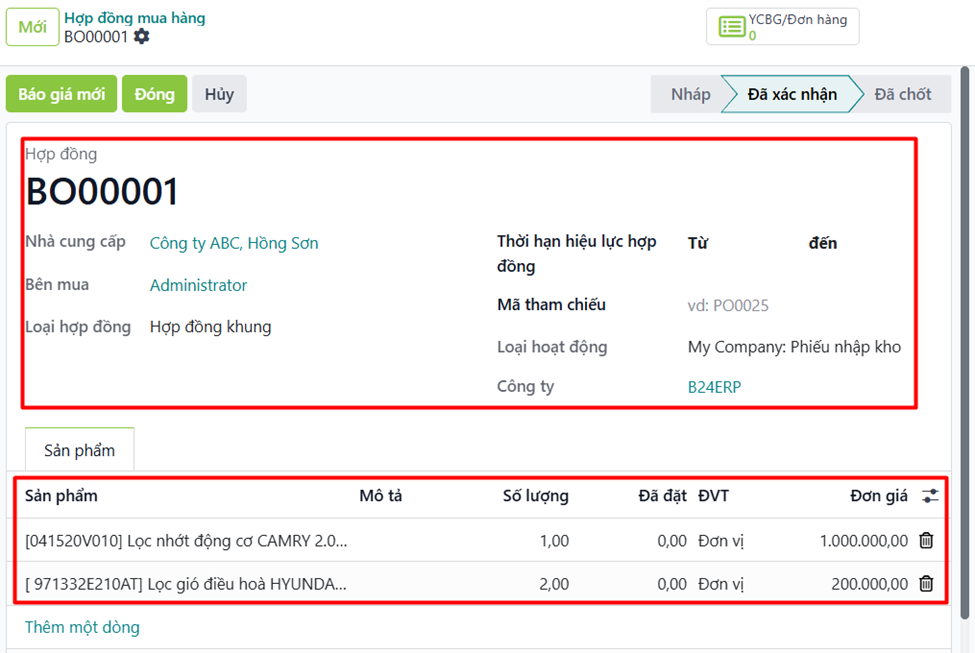The image size is (975, 653).
Task: Select the Đã xác nhận status stage
Action: click(792, 94)
